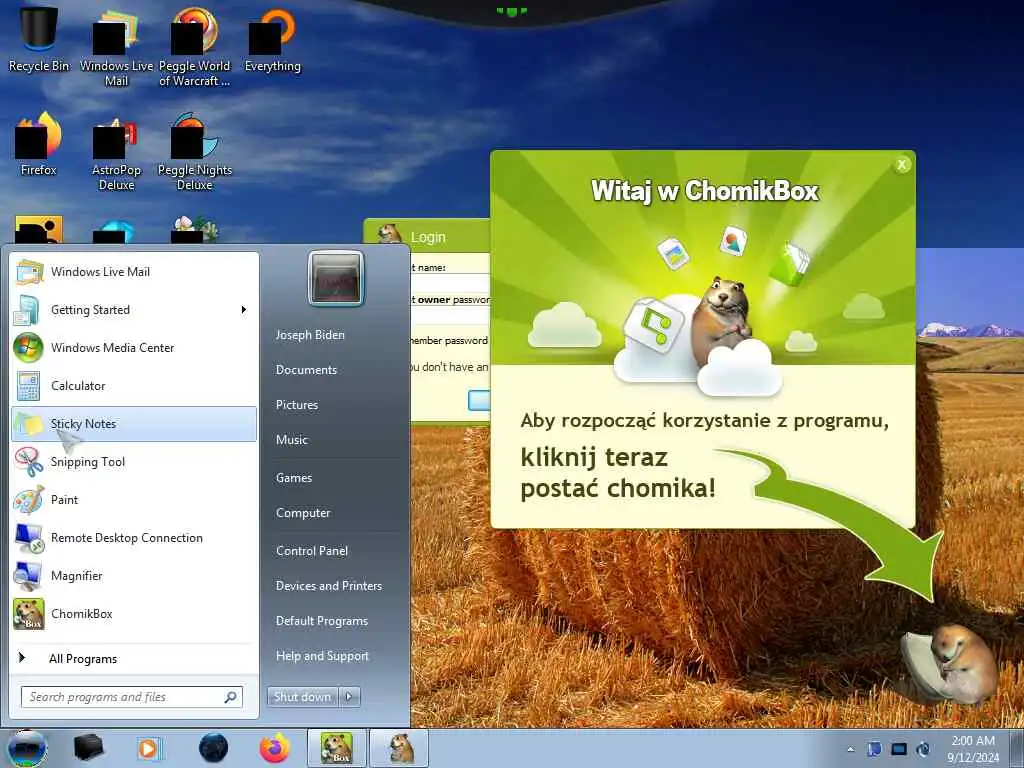Open Shut down options arrow

click(349, 697)
